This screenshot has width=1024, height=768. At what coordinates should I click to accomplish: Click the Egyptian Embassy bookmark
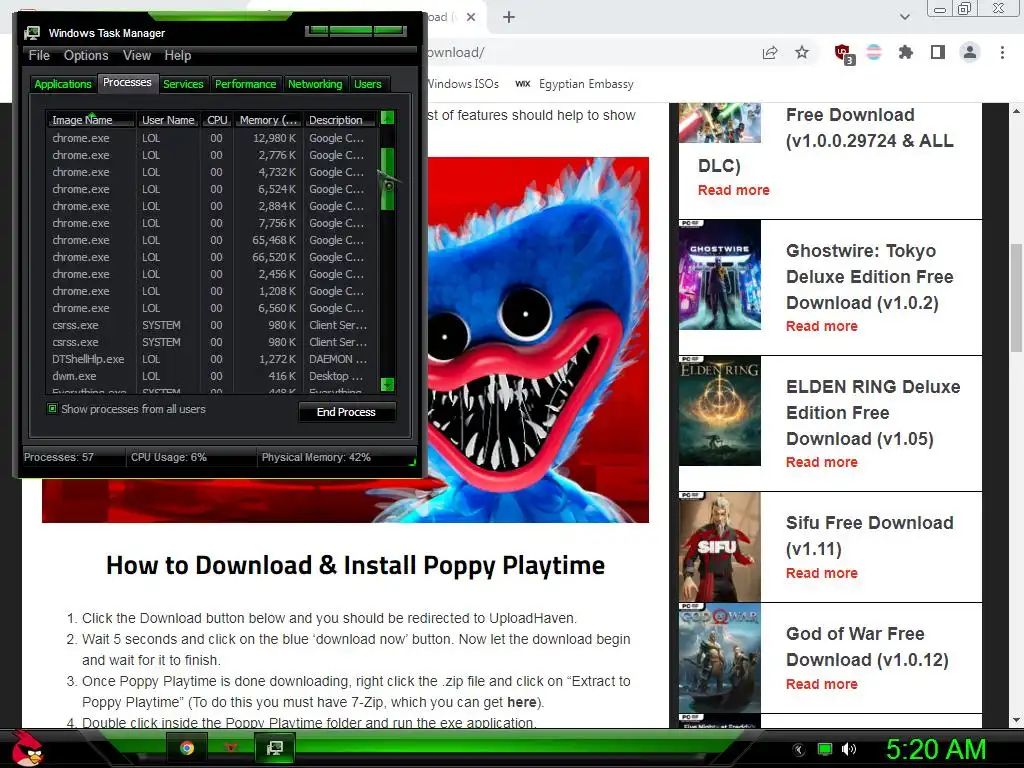(574, 84)
